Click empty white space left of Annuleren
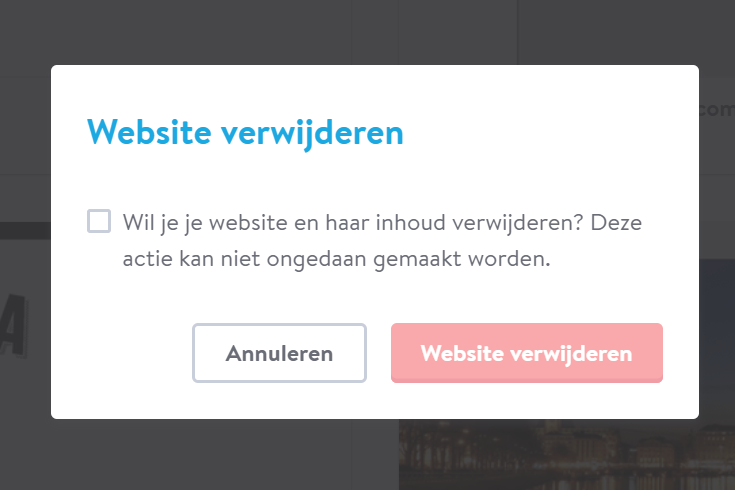Viewport: 735px width, 490px height. 122,353
